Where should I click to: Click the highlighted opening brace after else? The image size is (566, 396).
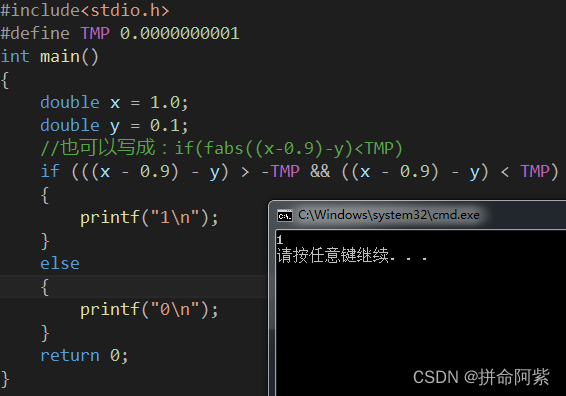[x=45, y=287]
